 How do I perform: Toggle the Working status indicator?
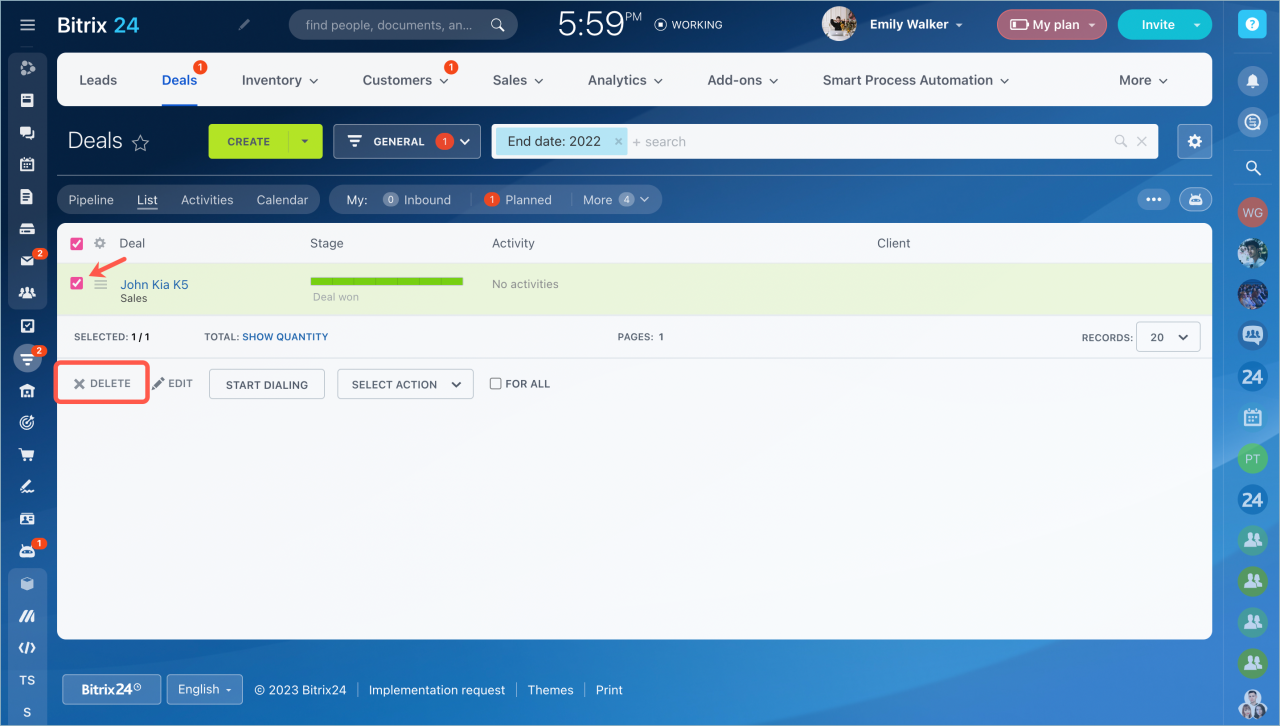pyautogui.click(x=688, y=25)
